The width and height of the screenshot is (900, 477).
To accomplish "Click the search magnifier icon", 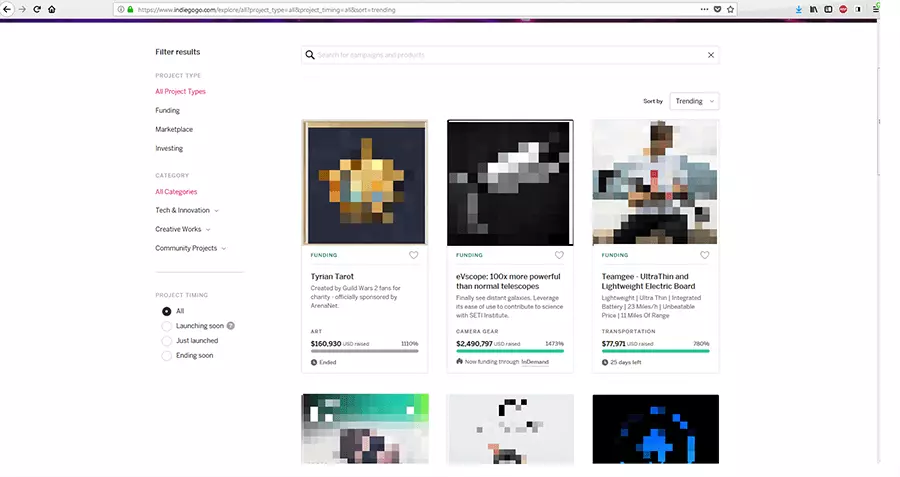I will pos(310,56).
